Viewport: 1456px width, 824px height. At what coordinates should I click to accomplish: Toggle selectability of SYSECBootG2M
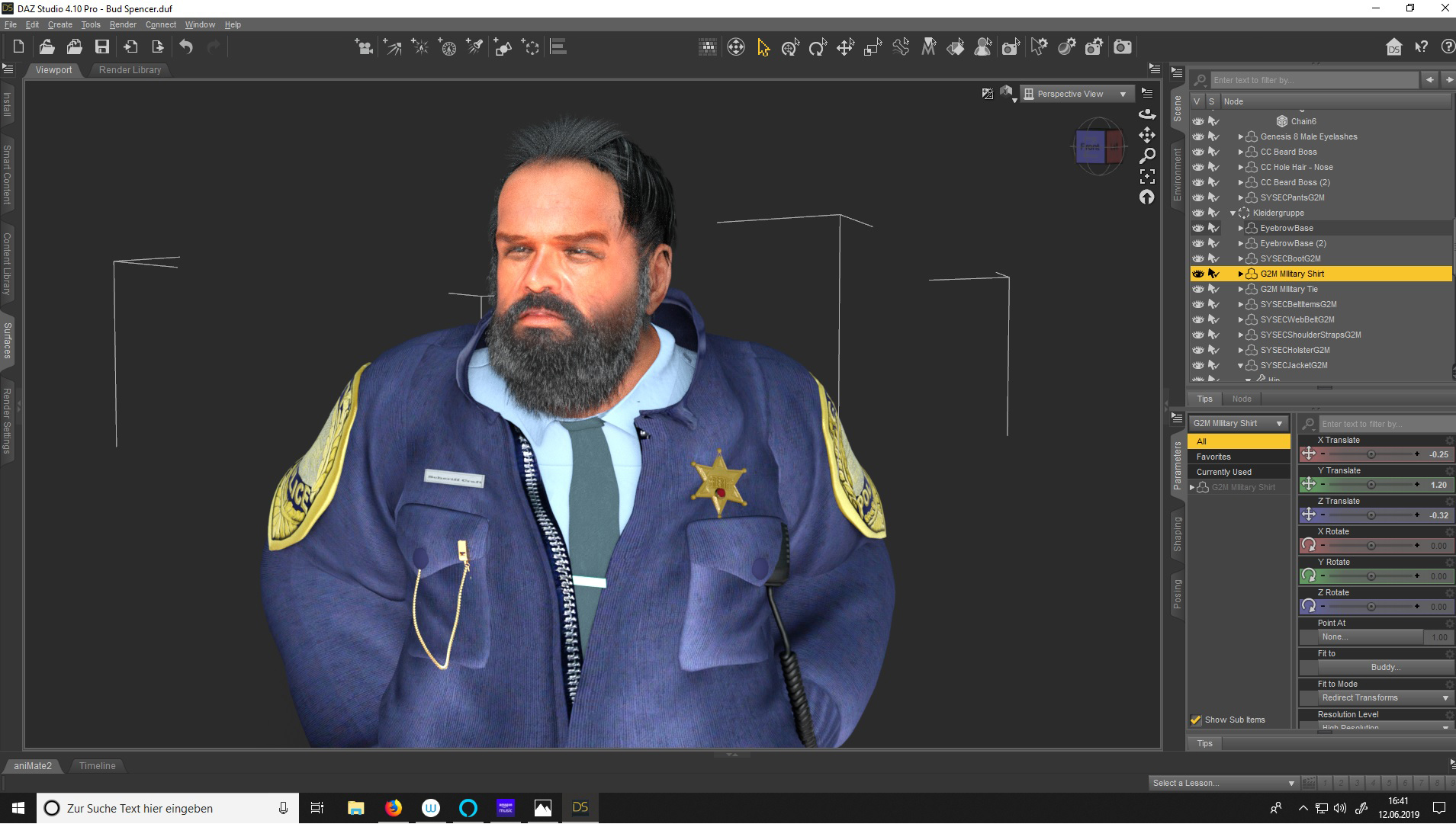pos(1213,258)
